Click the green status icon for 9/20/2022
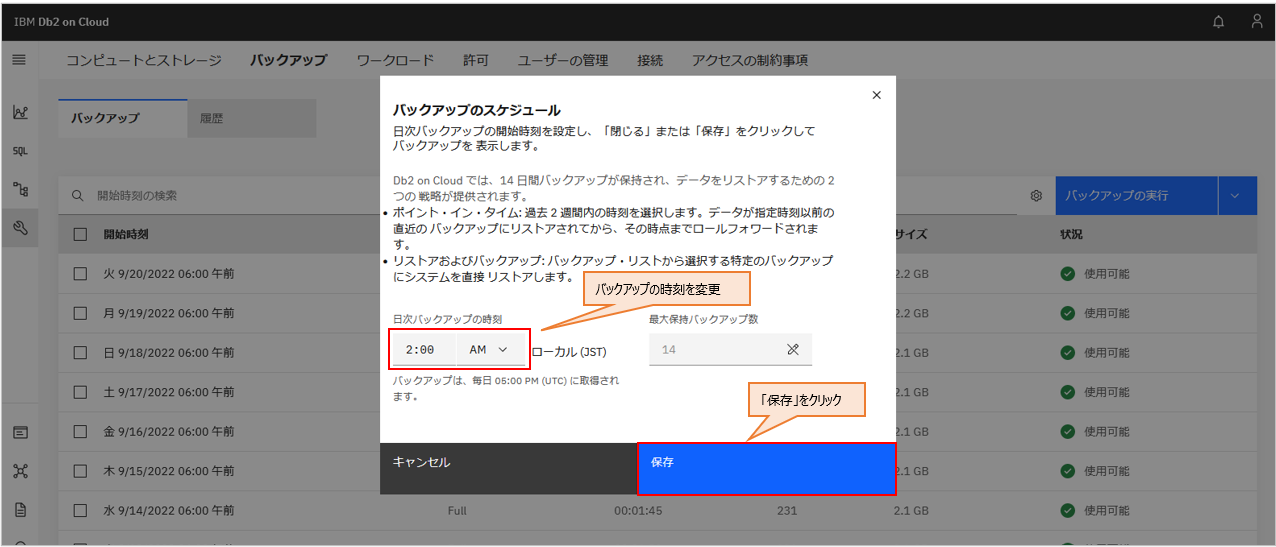 (x=1068, y=273)
